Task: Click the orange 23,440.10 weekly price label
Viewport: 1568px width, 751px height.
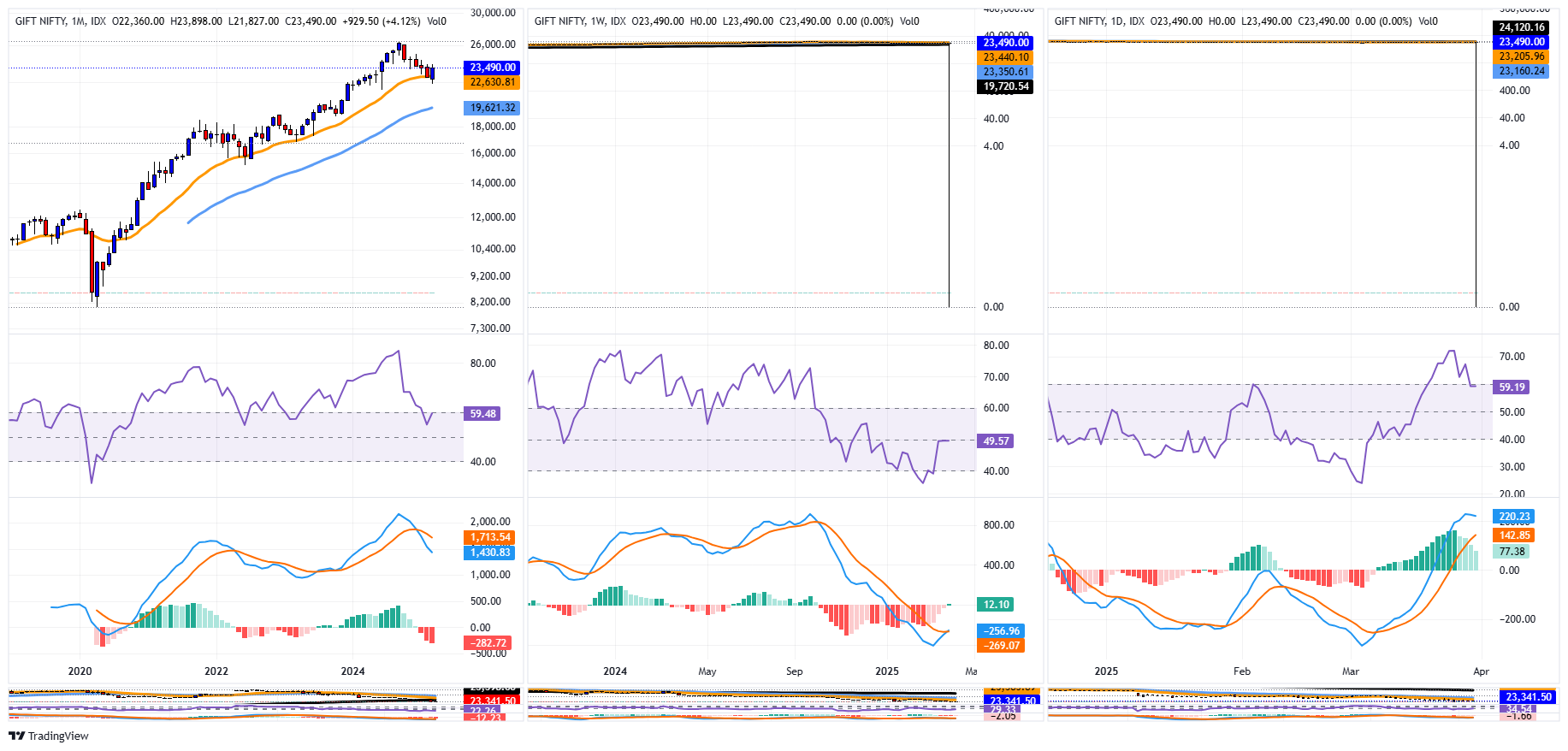Action: (1006, 57)
